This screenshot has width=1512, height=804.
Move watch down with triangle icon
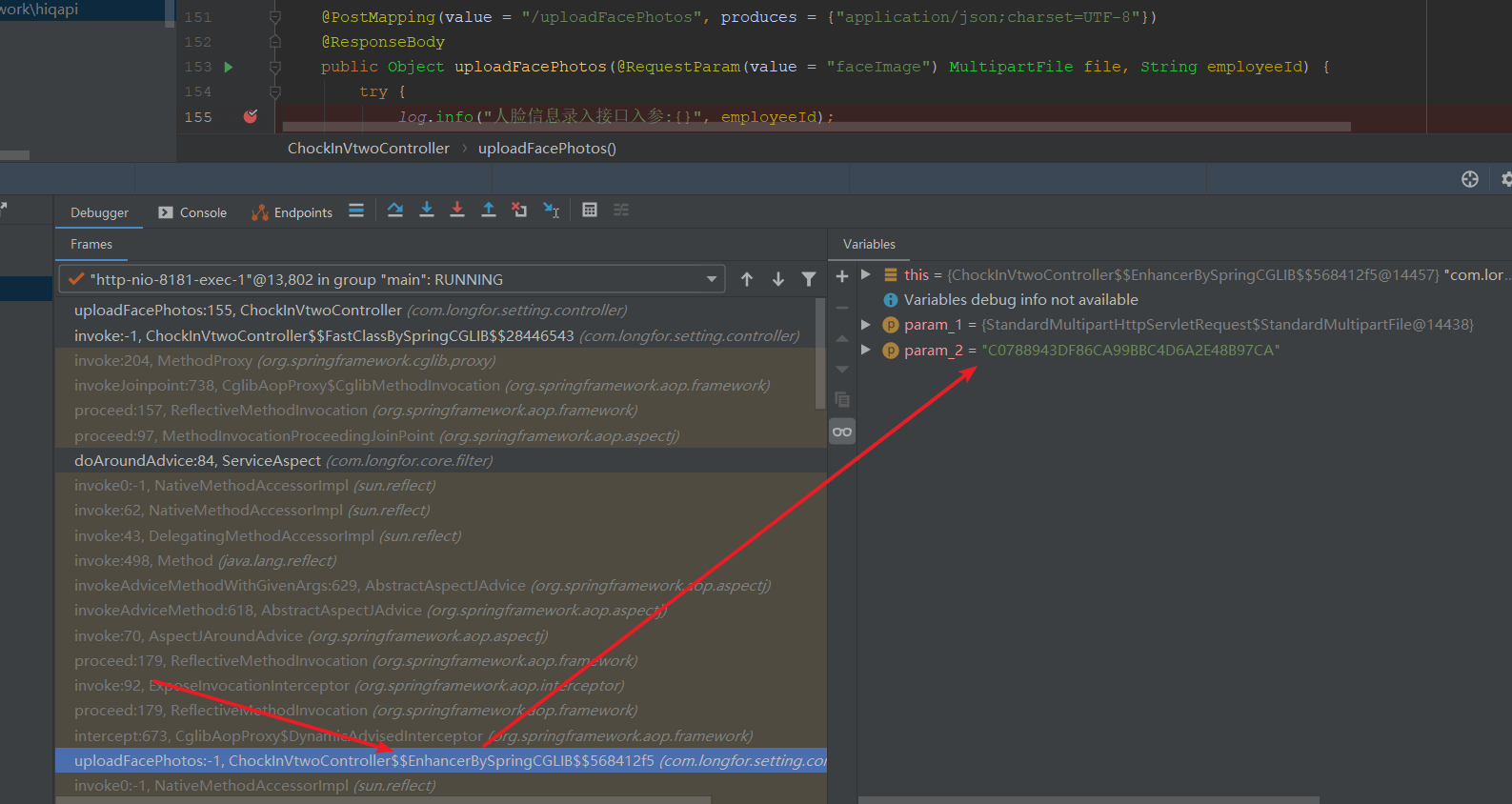pos(842,370)
